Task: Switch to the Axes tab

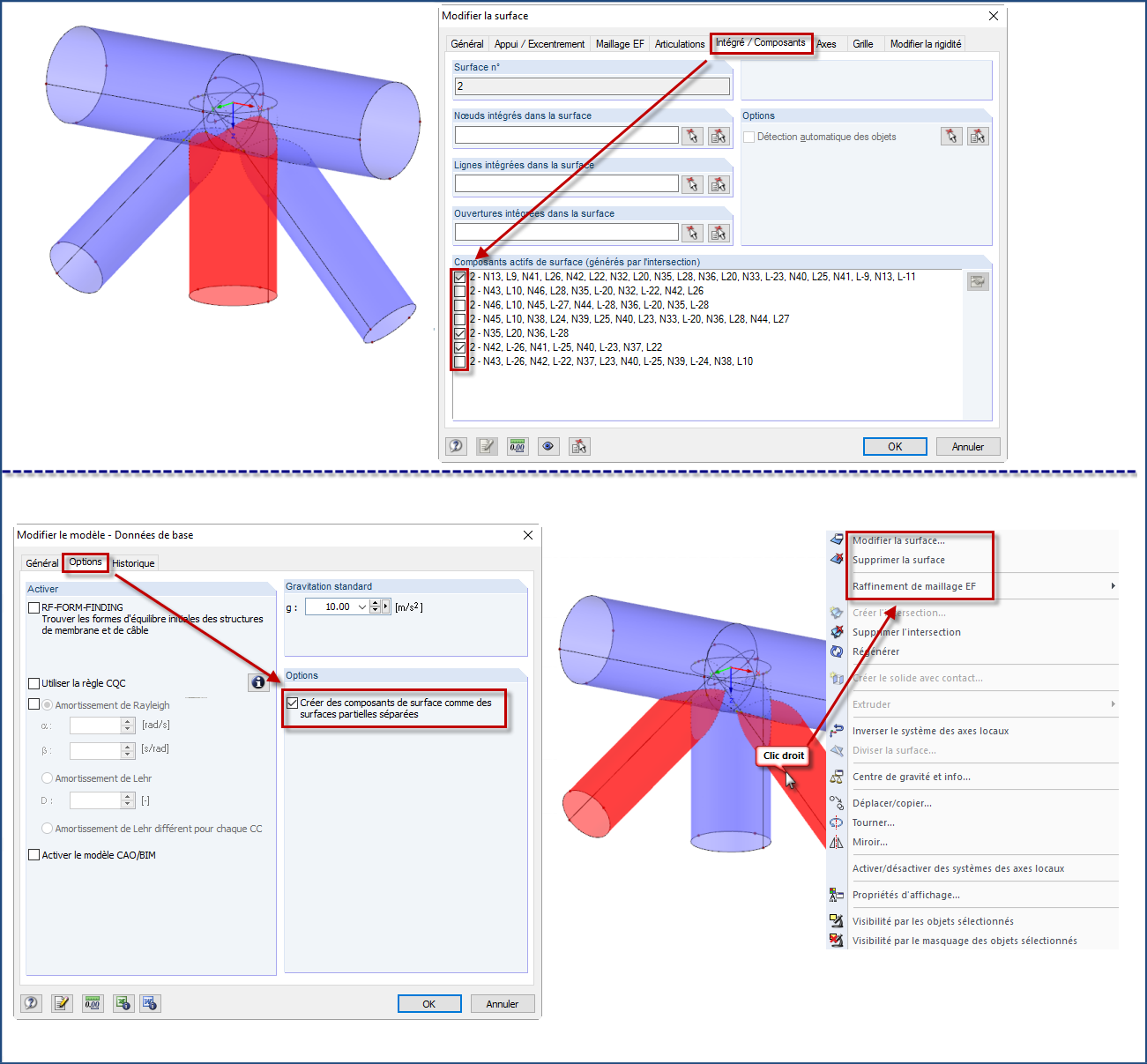Action: click(827, 43)
